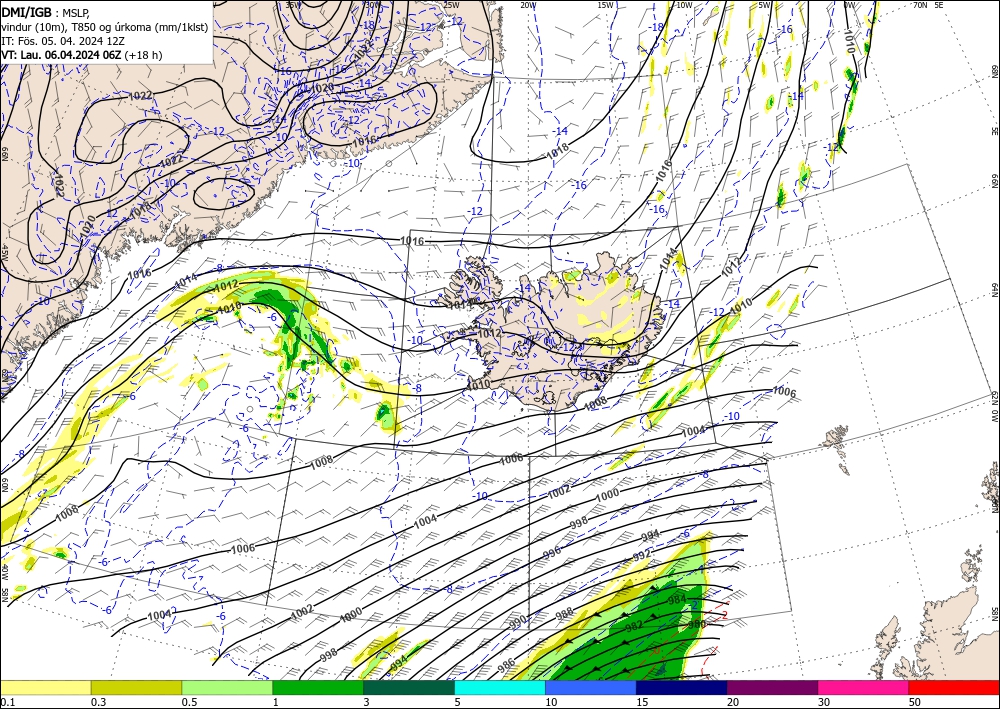Click the '0.1' legend value label
Image resolution: width=1000 pixels, height=709 pixels.
(x=6, y=702)
